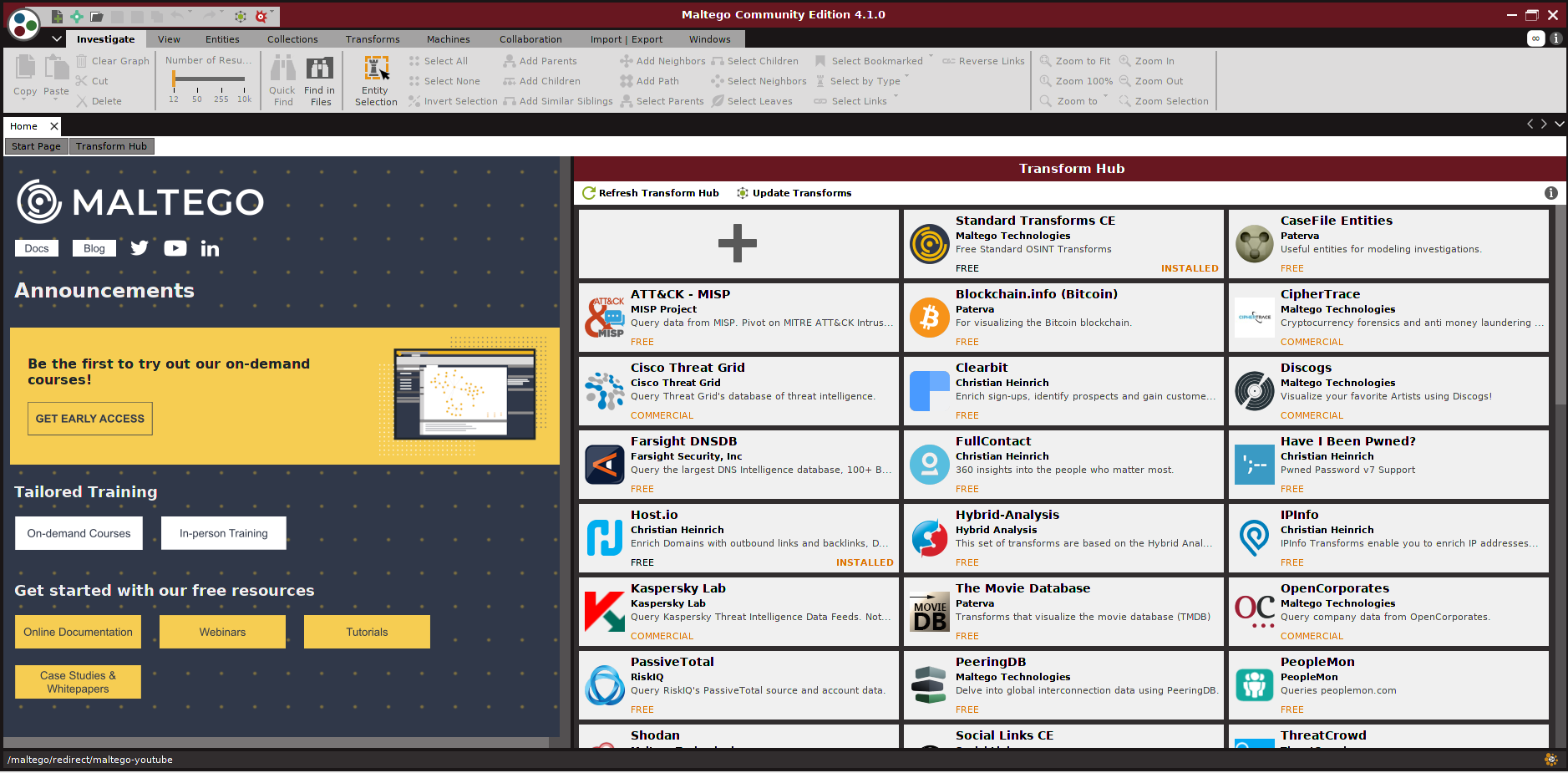1568x773 pixels.
Task: Click Select All in the ribbon
Action: (439, 61)
